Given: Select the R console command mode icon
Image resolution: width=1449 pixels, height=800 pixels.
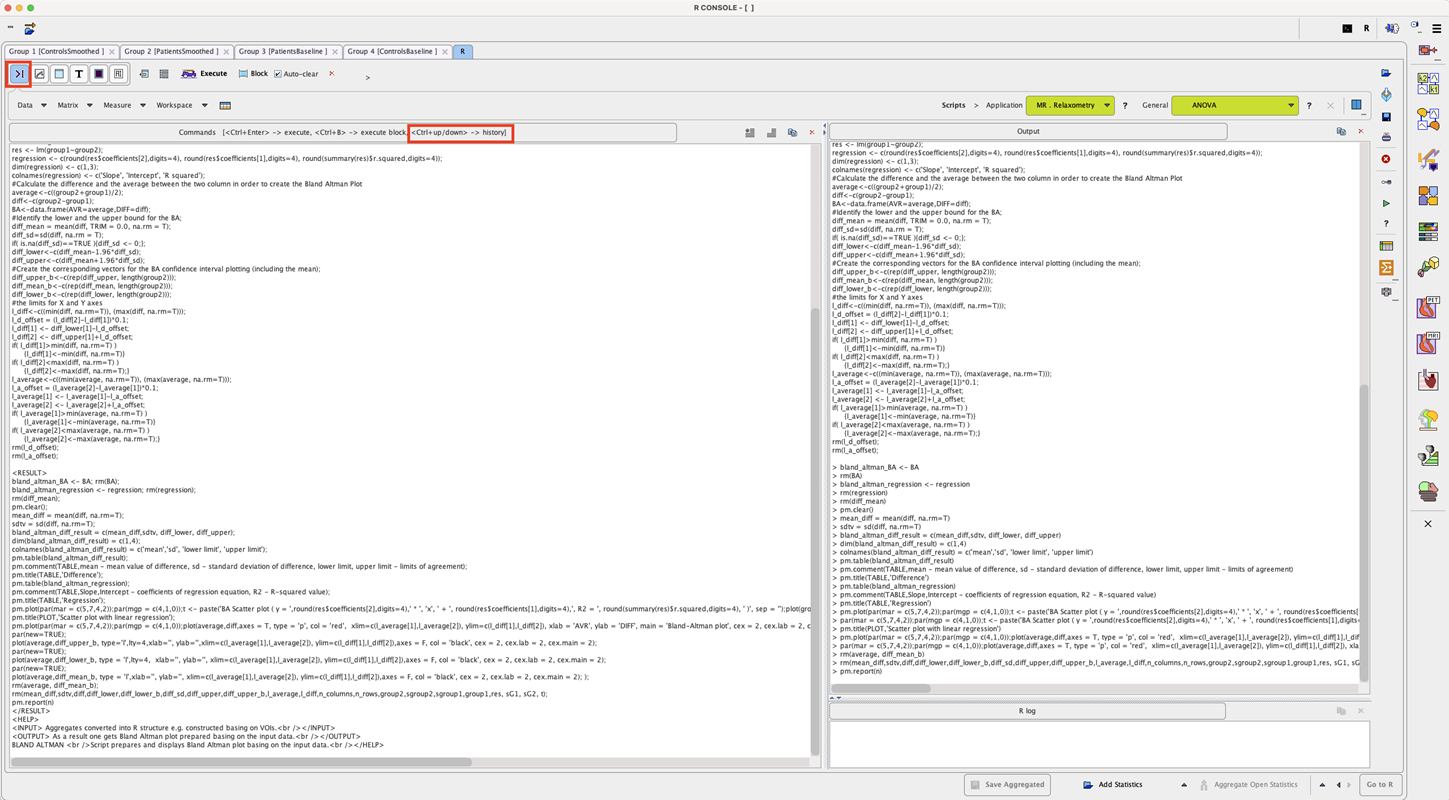Looking at the screenshot, I should pos(19,74).
